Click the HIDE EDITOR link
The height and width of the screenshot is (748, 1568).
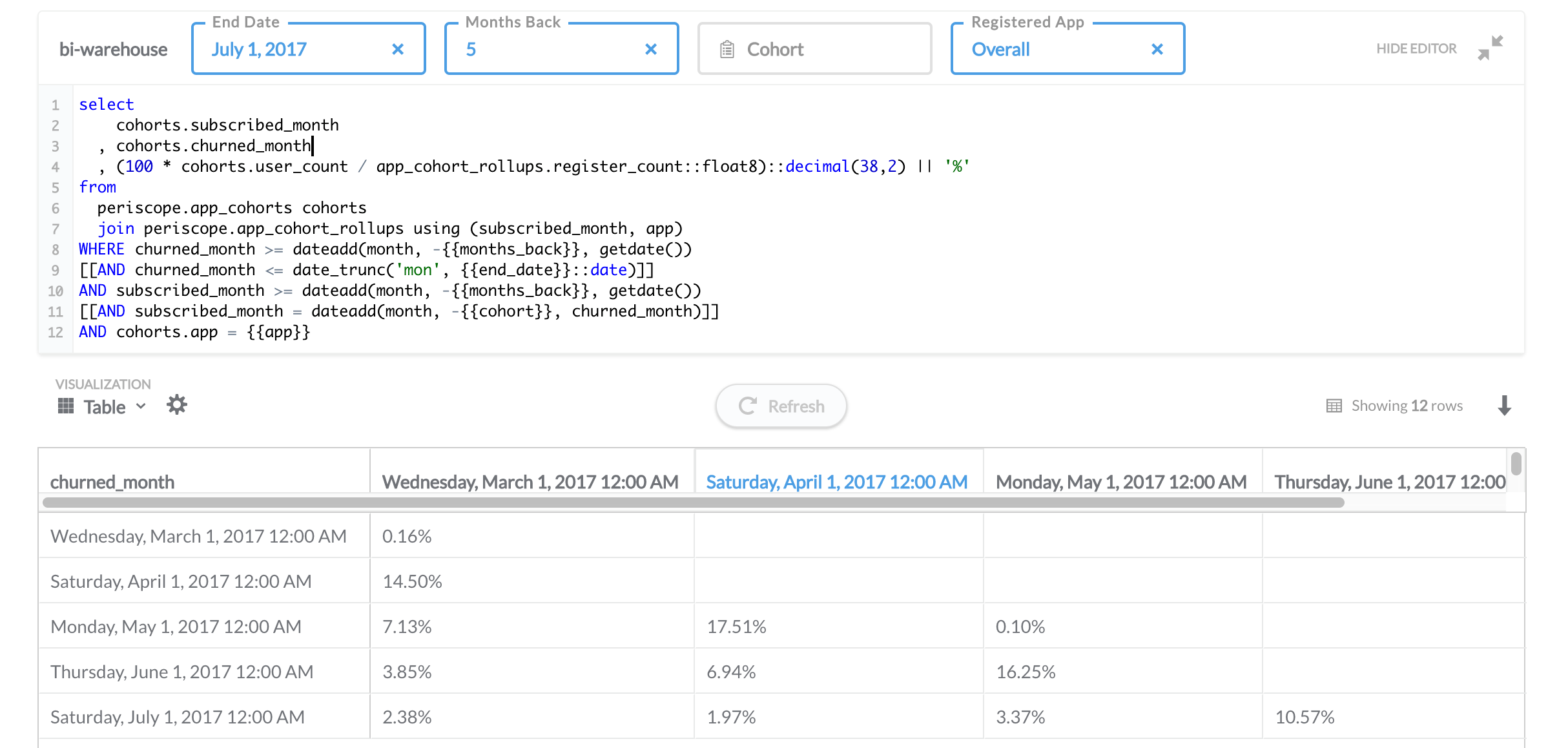[x=1416, y=48]
